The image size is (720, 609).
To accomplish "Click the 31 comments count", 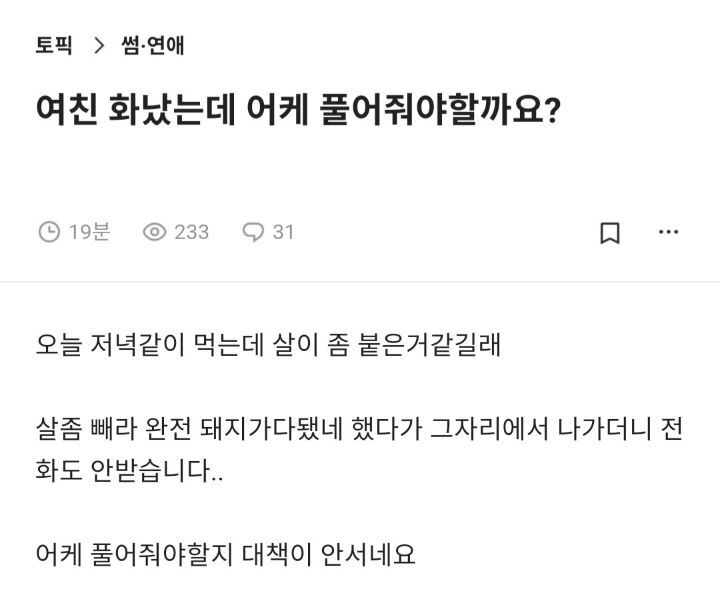I will pos(283,232).
